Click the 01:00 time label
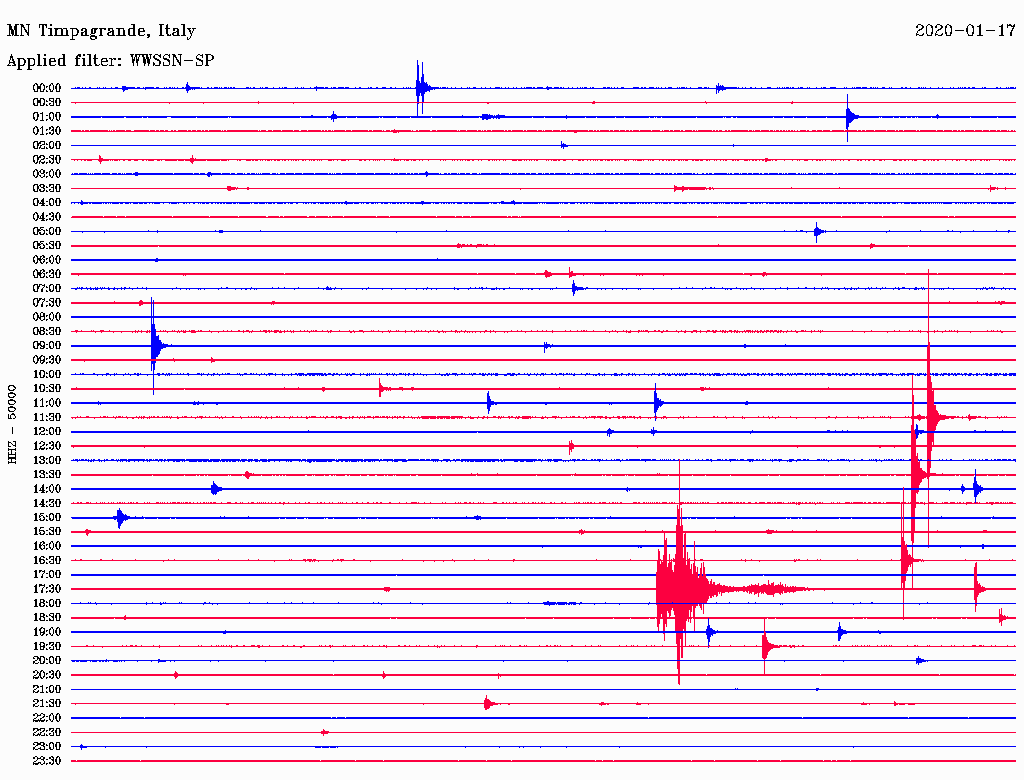This screenshot has height=780, width=1024. pyautogui.click(x=47, y=117)
